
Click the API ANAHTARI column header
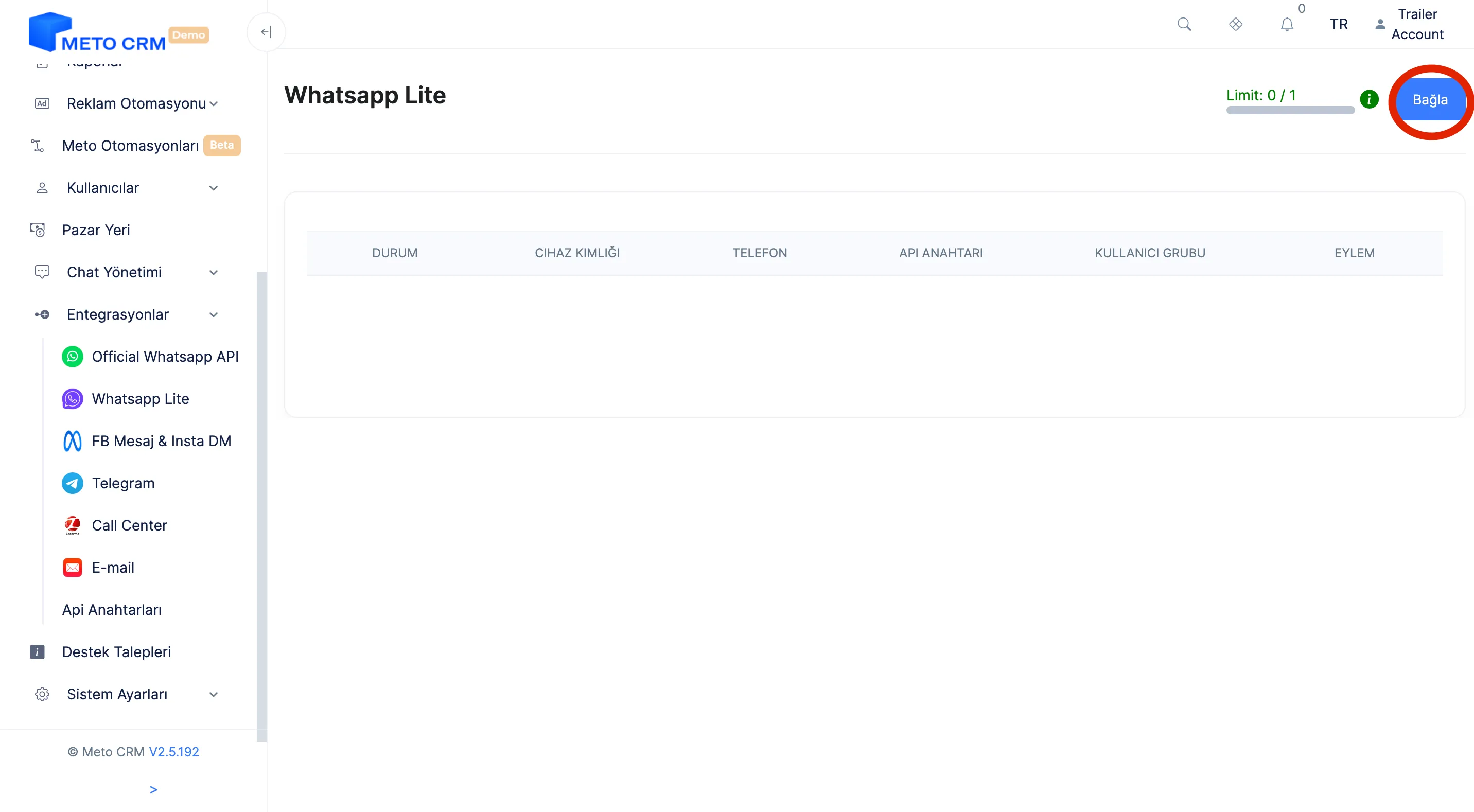pyautogui.click(x=941, y=253)
